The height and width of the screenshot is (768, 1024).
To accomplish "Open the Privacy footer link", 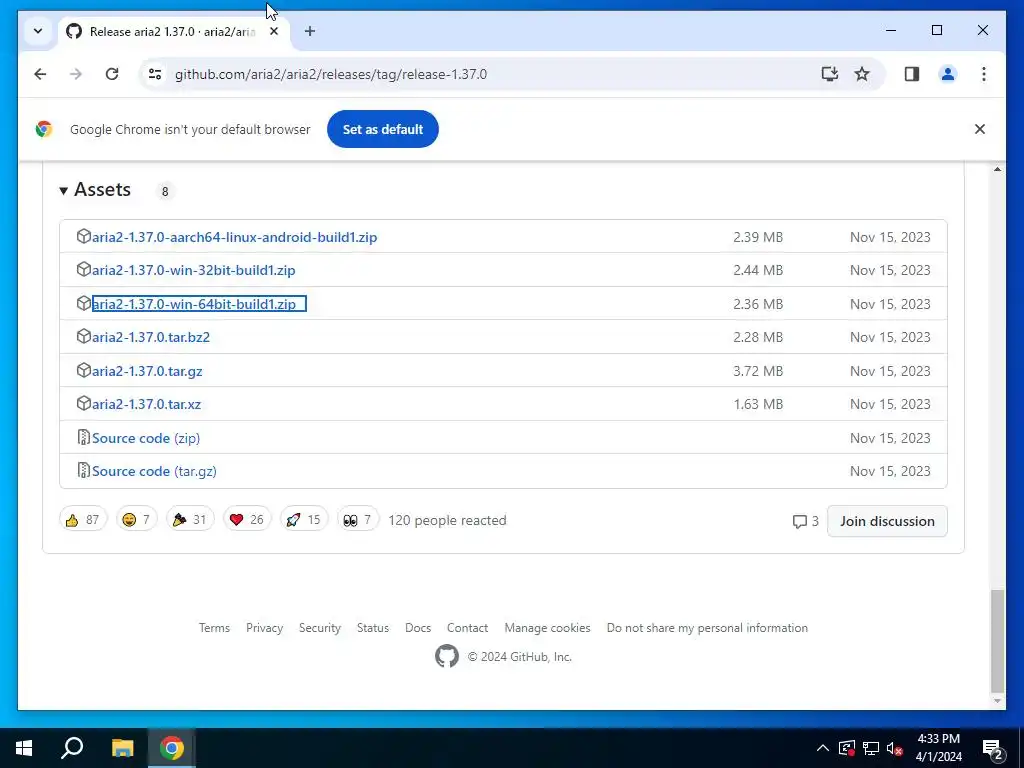I will pos(264,628).
